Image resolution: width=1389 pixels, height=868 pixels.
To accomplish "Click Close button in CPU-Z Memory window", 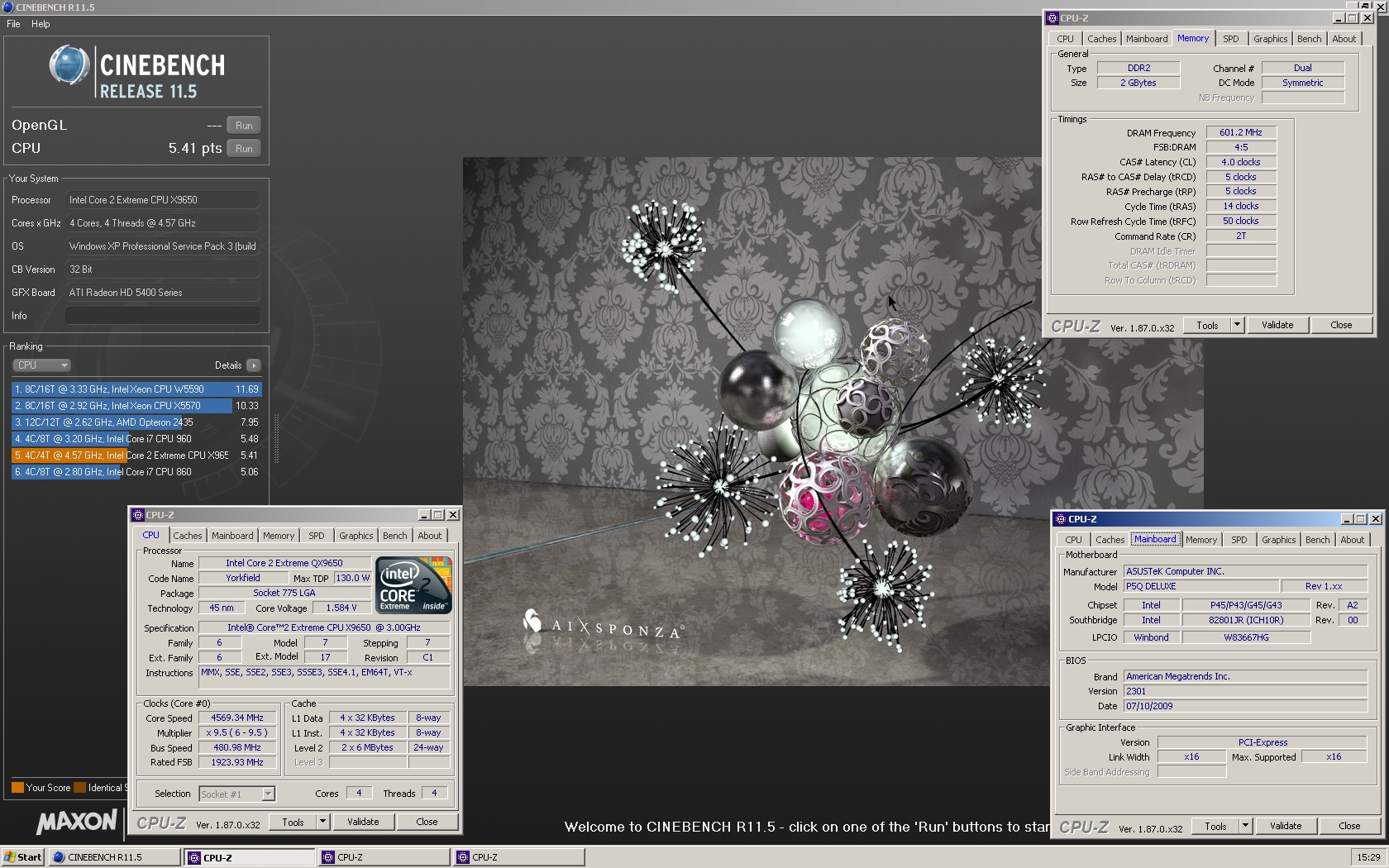I will pos(1341,325).
